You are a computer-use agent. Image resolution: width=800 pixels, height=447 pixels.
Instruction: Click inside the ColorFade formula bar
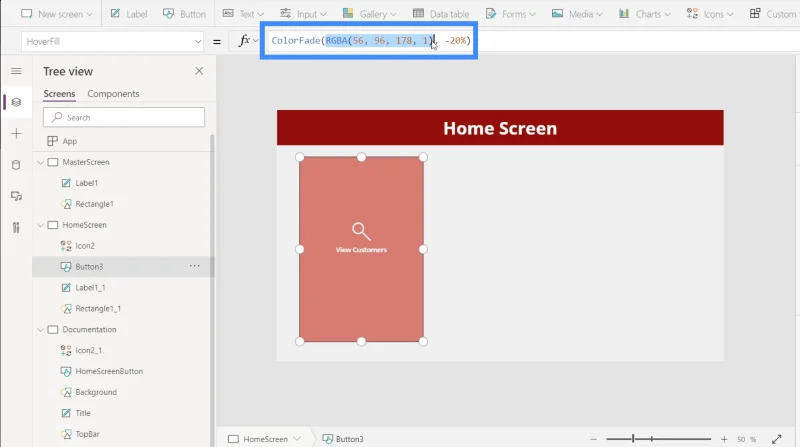[369, 40]
